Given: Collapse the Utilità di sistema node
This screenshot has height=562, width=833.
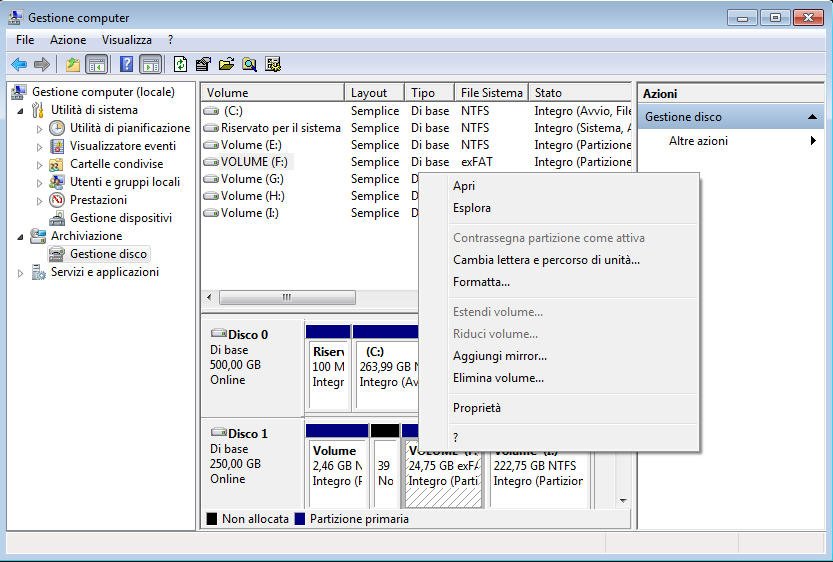Looking at the screenshot, I should pyautogui.click(x=20, y=111).
